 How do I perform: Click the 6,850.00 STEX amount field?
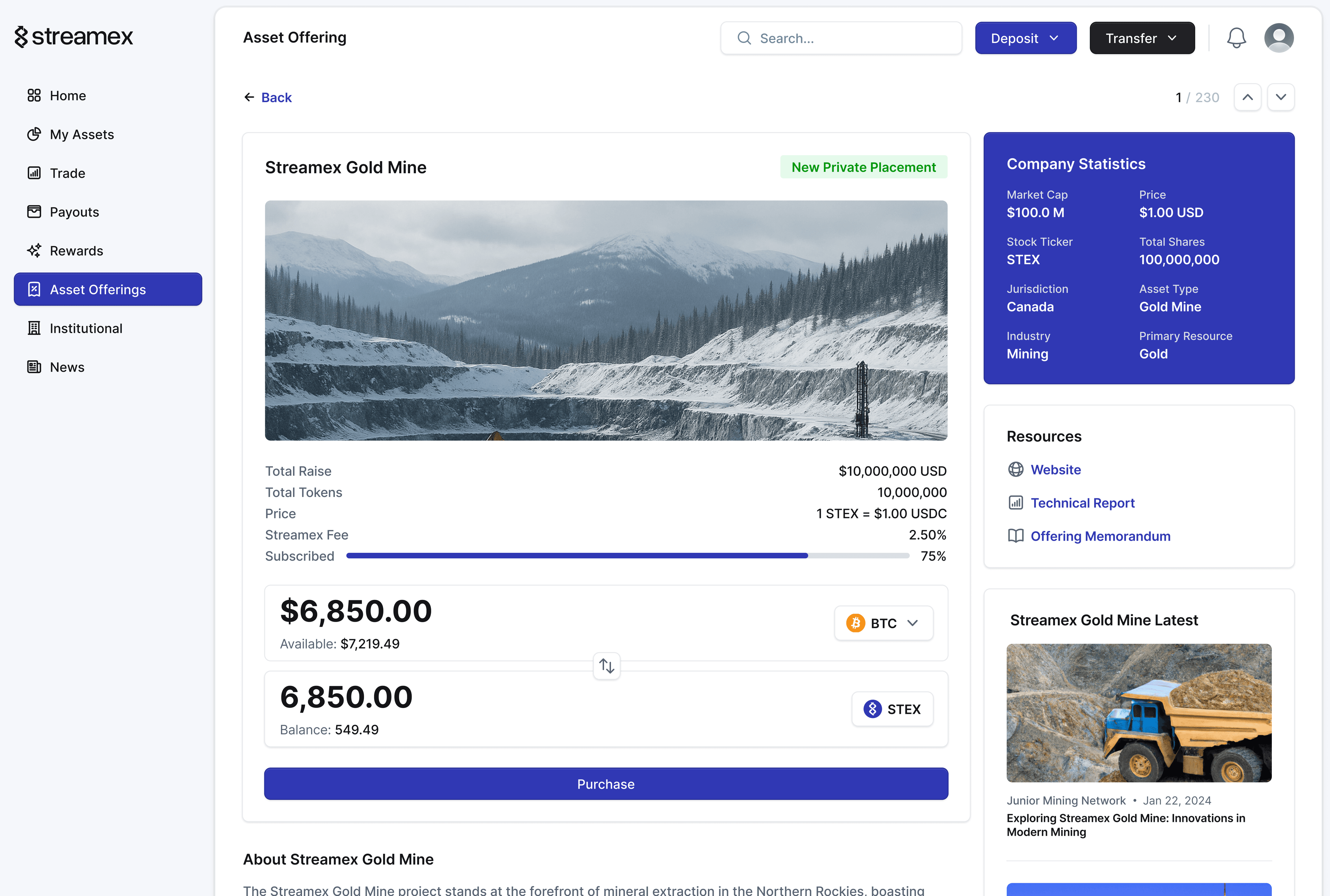[346, 697]
